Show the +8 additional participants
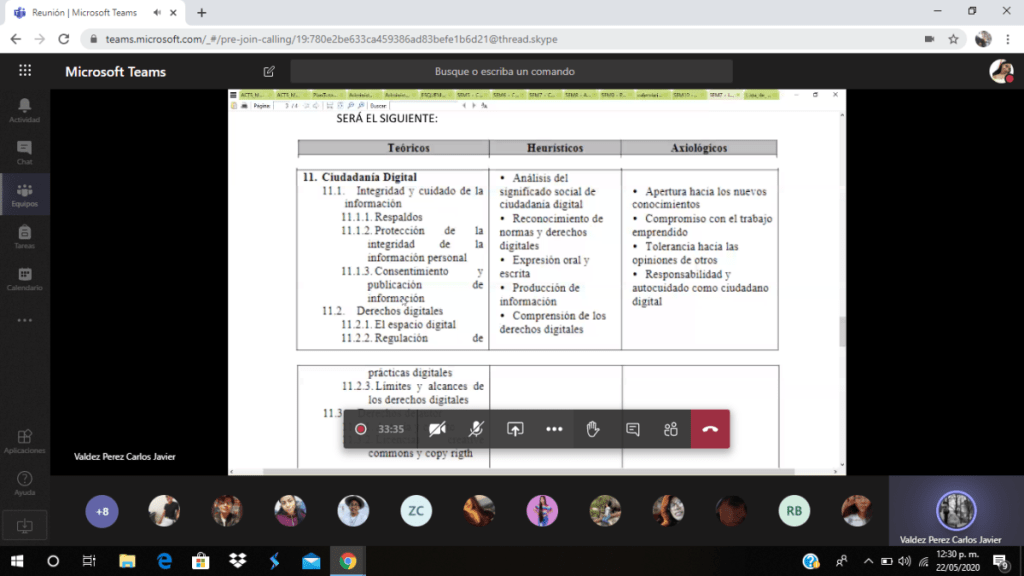Screen dimensions: 1024x576 (102, 511)
